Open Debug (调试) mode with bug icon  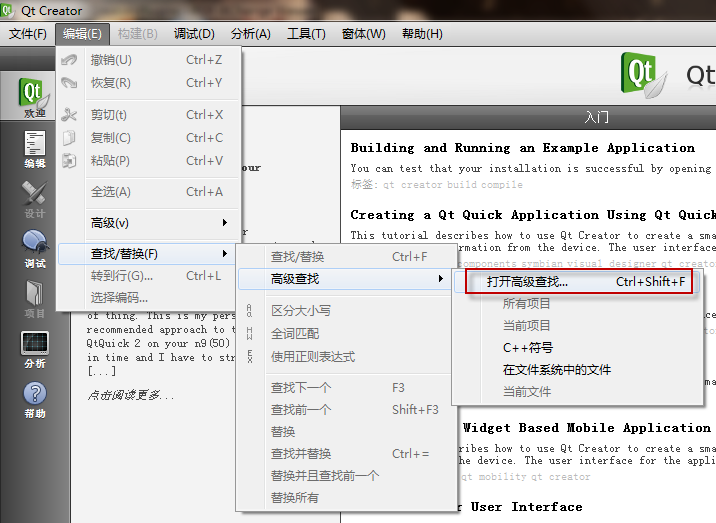click(35, 249)
